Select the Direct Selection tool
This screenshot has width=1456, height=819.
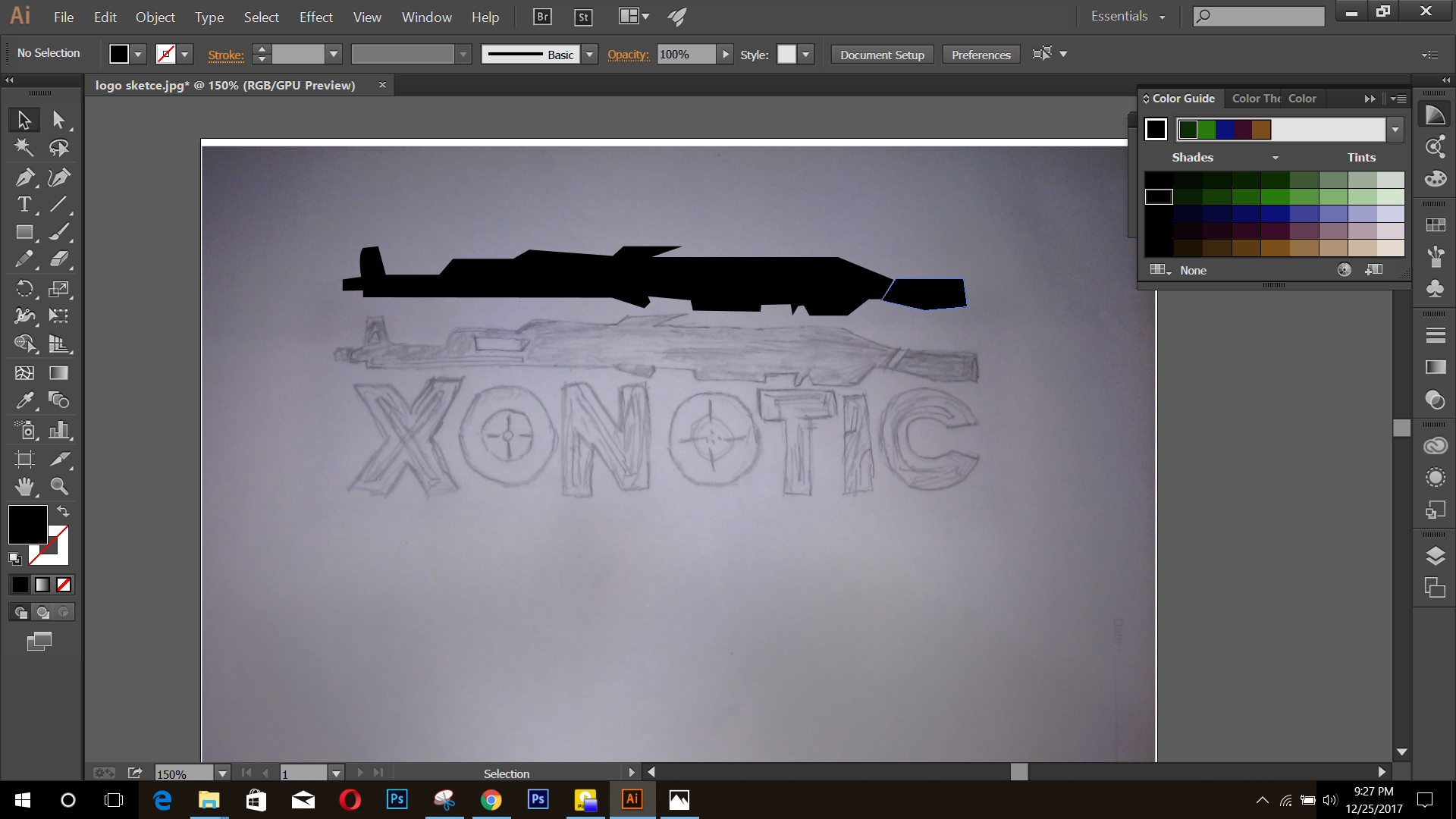tap(58, 120)
